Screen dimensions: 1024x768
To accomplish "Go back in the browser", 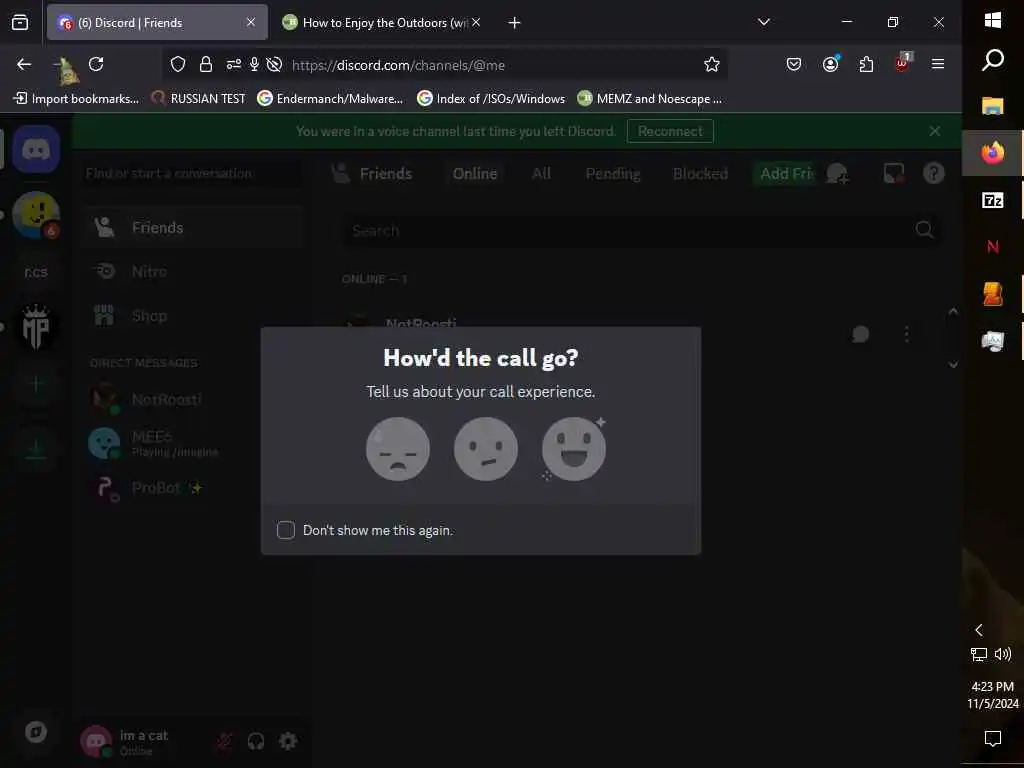I will [x=24, y=64].
